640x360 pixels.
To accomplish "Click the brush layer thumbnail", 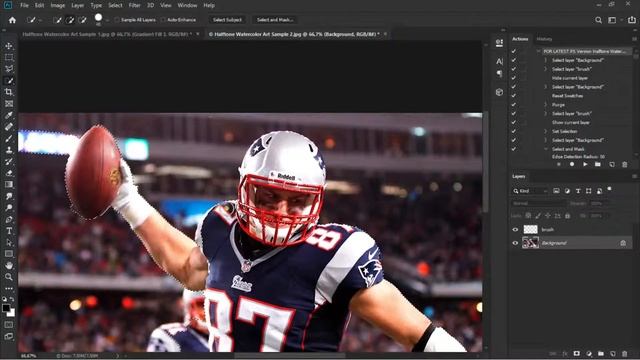I will [x=530, y=230].
